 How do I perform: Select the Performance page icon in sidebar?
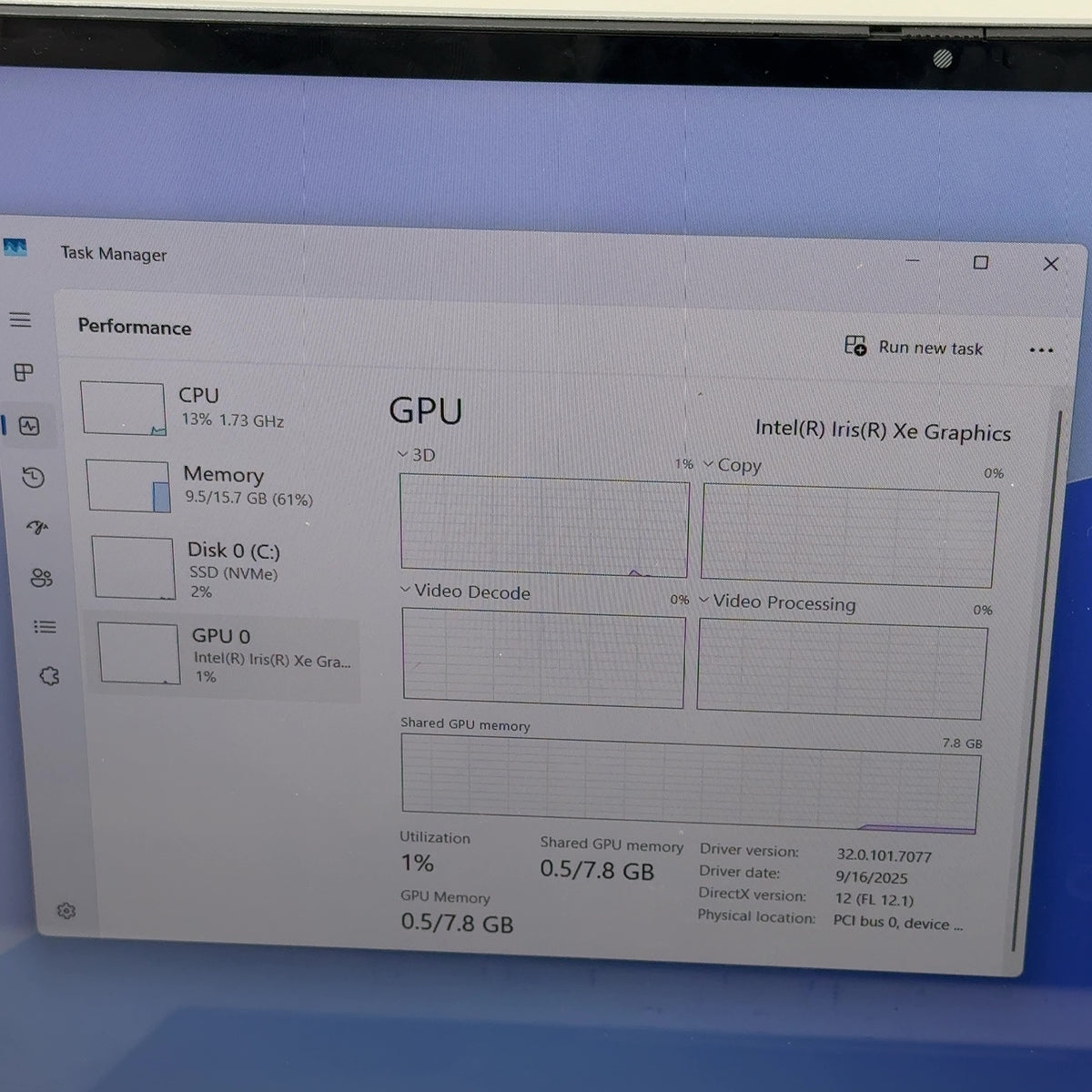[29, 426]
